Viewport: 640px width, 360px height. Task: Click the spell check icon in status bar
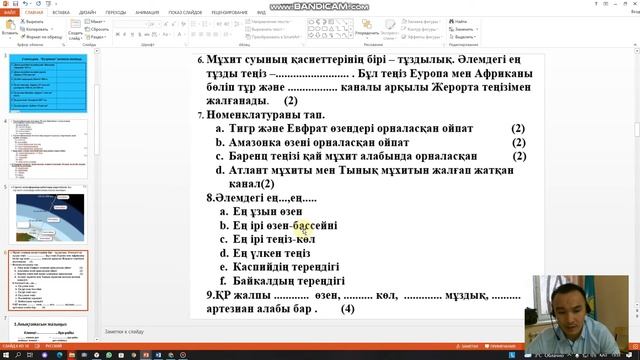pos(37,346)
